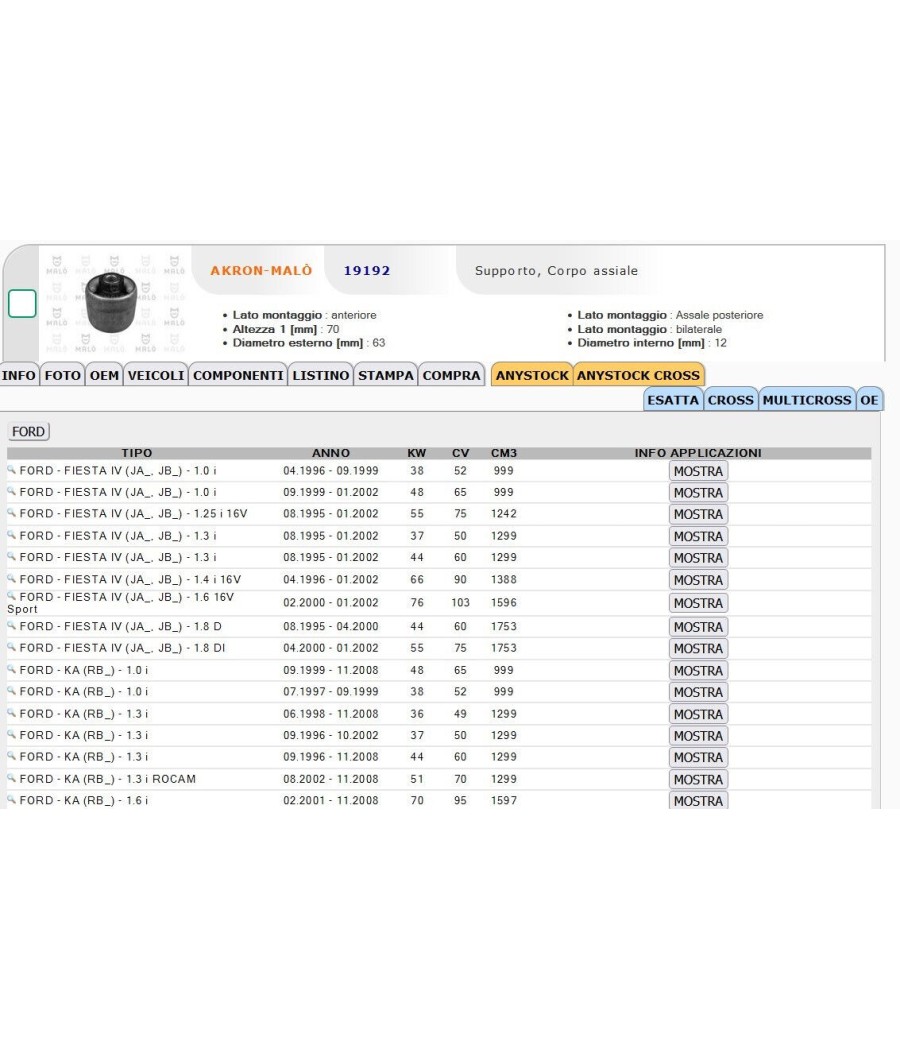Click MOSTRA for Fiesta IV 1.3 i 50 CV
The height and width of the screenshot is (1050, 900).
tap(698, 536)
